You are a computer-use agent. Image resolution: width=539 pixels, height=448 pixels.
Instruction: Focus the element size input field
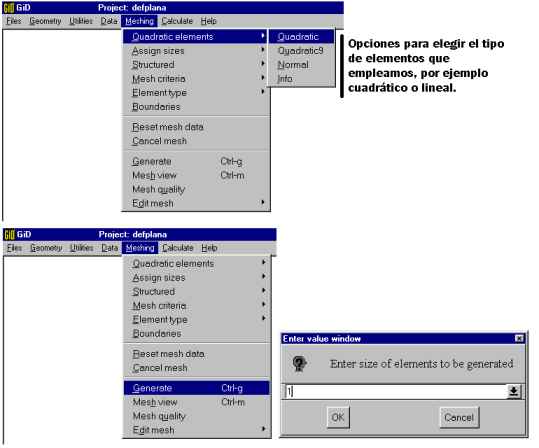click(x=396, y=391)
